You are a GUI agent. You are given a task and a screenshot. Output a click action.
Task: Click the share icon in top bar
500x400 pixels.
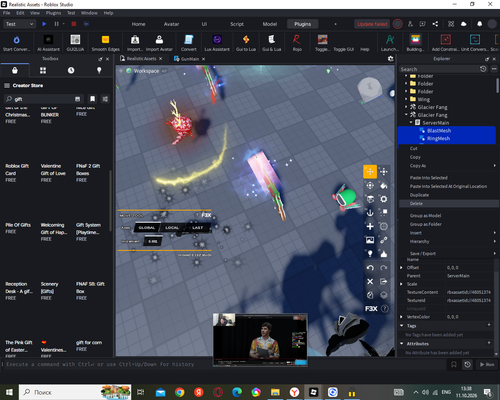click(x=435, y=24)
